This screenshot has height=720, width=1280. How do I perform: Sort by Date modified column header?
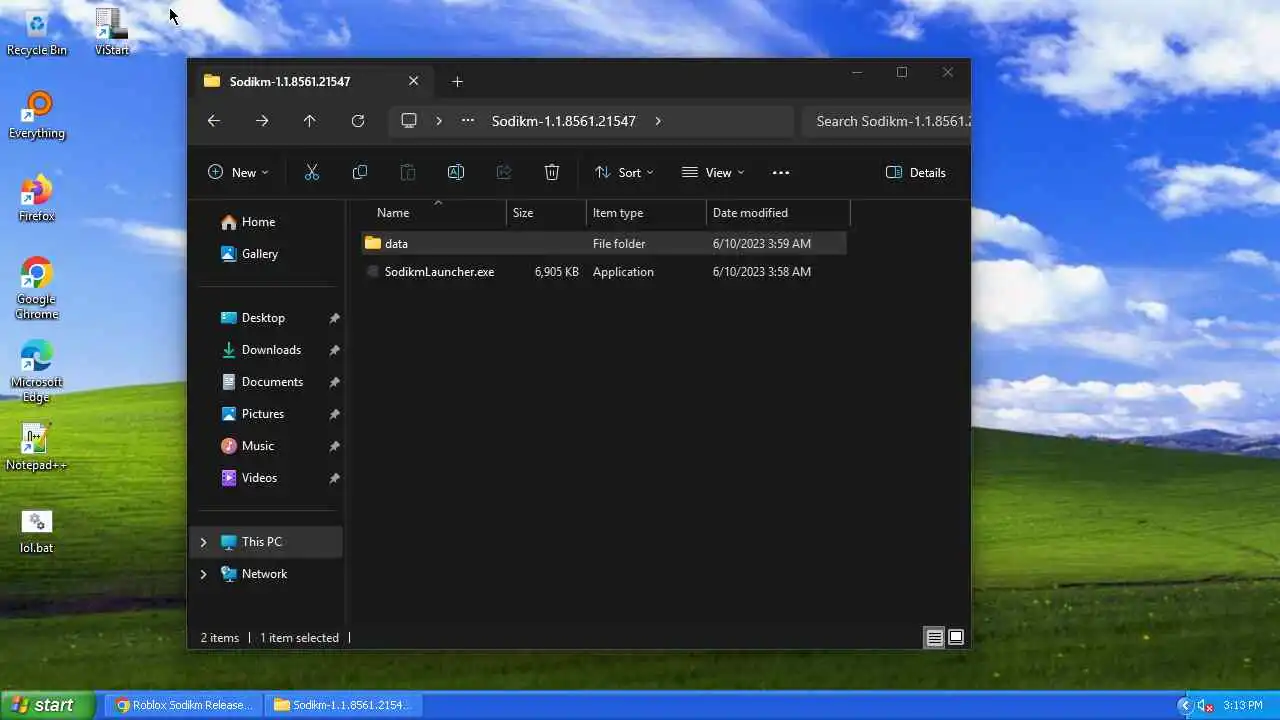coord(779,213)
